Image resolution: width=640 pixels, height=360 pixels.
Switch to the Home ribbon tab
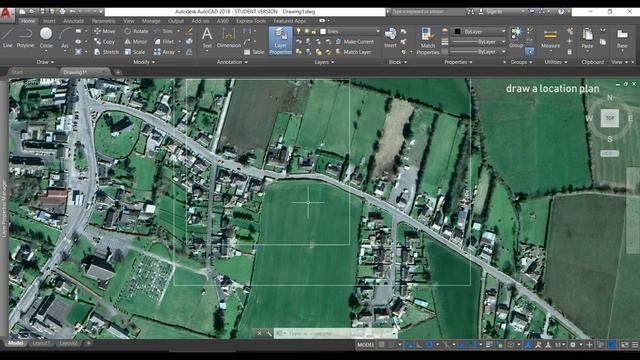pyautogui.click(x=28, y=21)
